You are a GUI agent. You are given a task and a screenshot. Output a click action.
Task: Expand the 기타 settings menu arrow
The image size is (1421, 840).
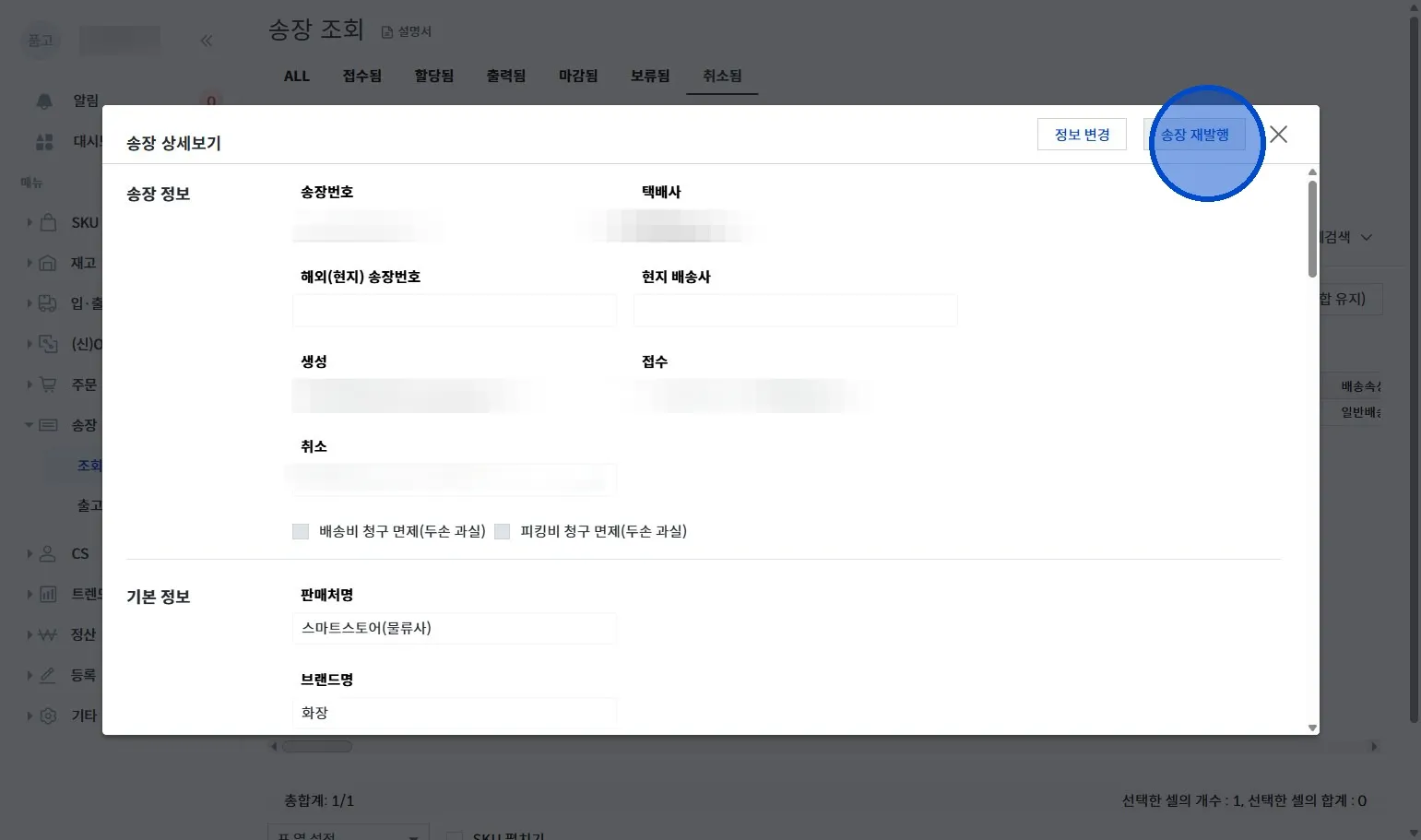pyautogui.click(x=30, y=716)
